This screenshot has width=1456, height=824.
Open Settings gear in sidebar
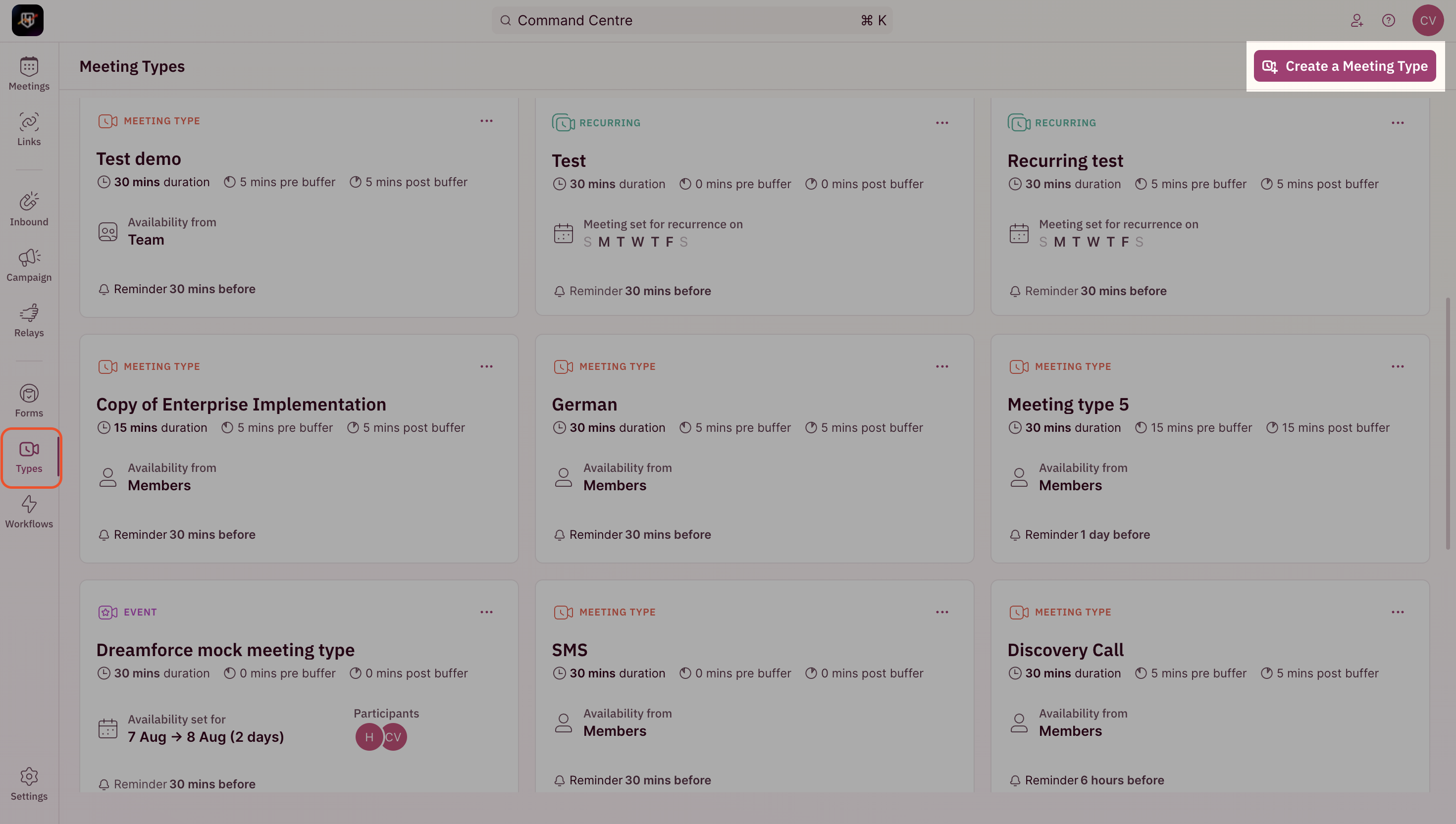[29, 776]
